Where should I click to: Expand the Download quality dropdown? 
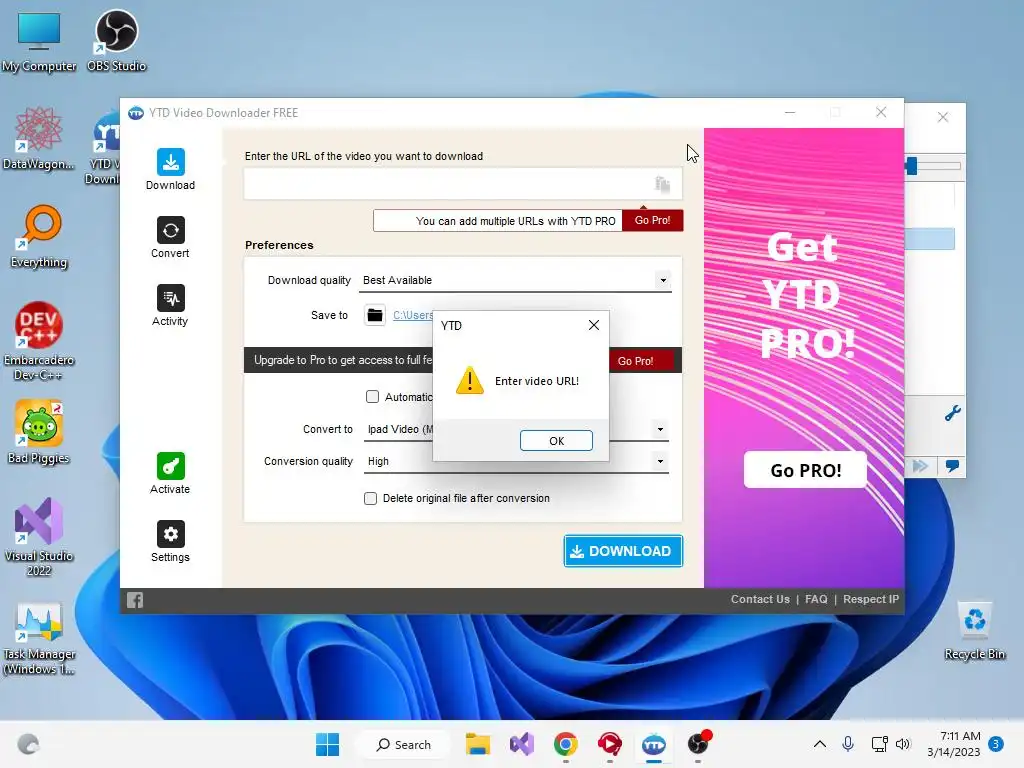click(x=663, y=280)
